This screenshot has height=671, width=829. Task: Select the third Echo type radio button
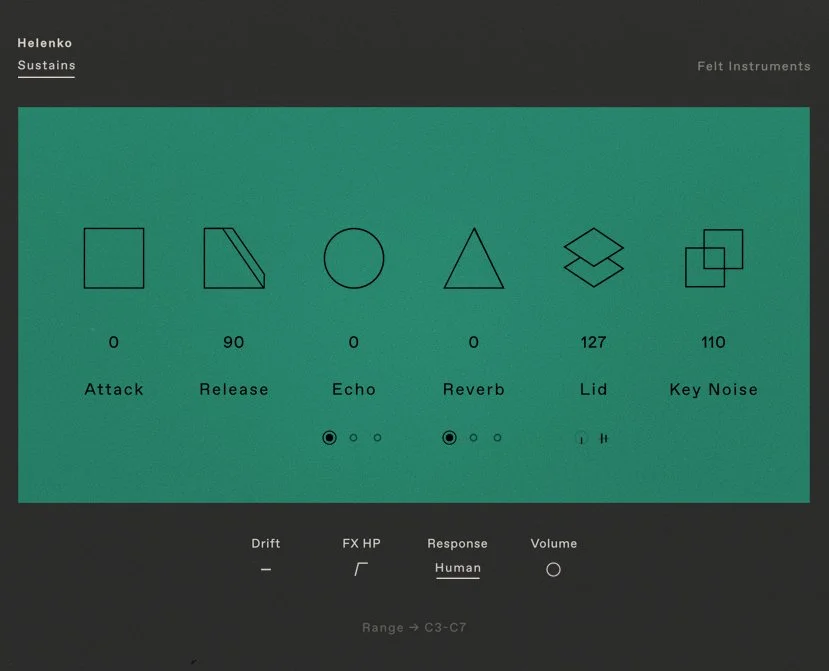377,438
